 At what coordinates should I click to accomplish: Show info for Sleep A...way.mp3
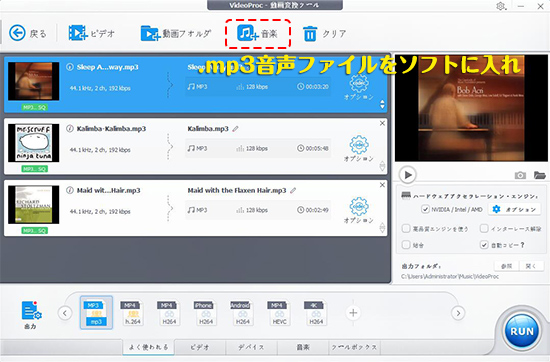pyautogui.click(x=69, y=67)
